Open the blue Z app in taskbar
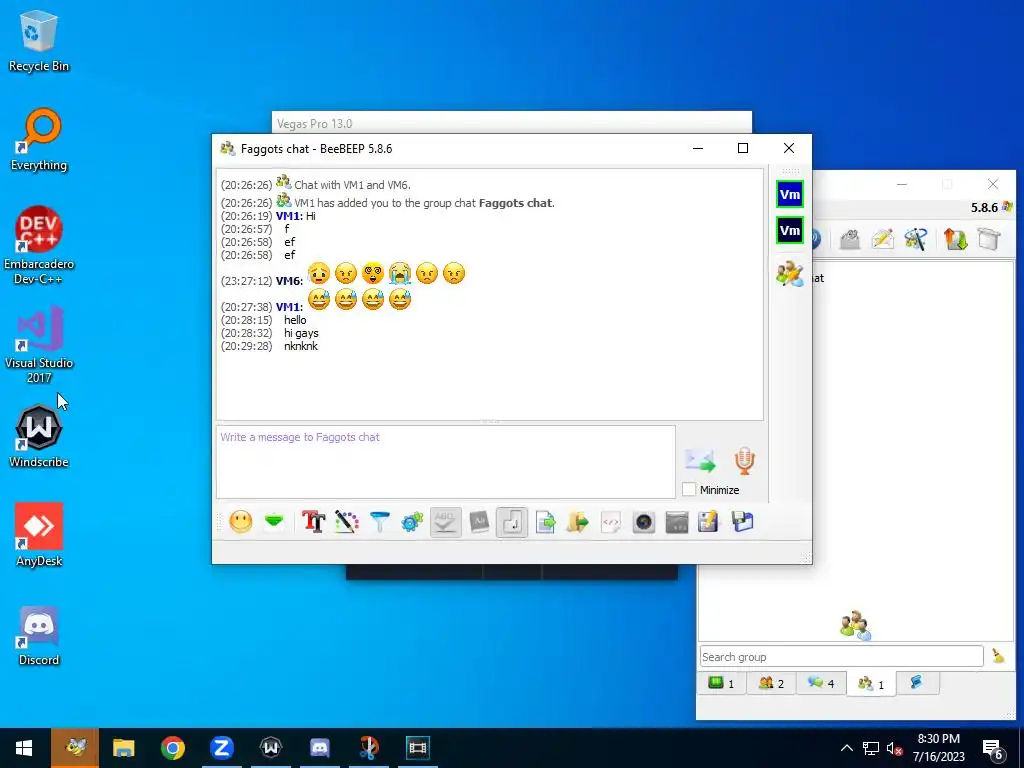 point(221,748)
